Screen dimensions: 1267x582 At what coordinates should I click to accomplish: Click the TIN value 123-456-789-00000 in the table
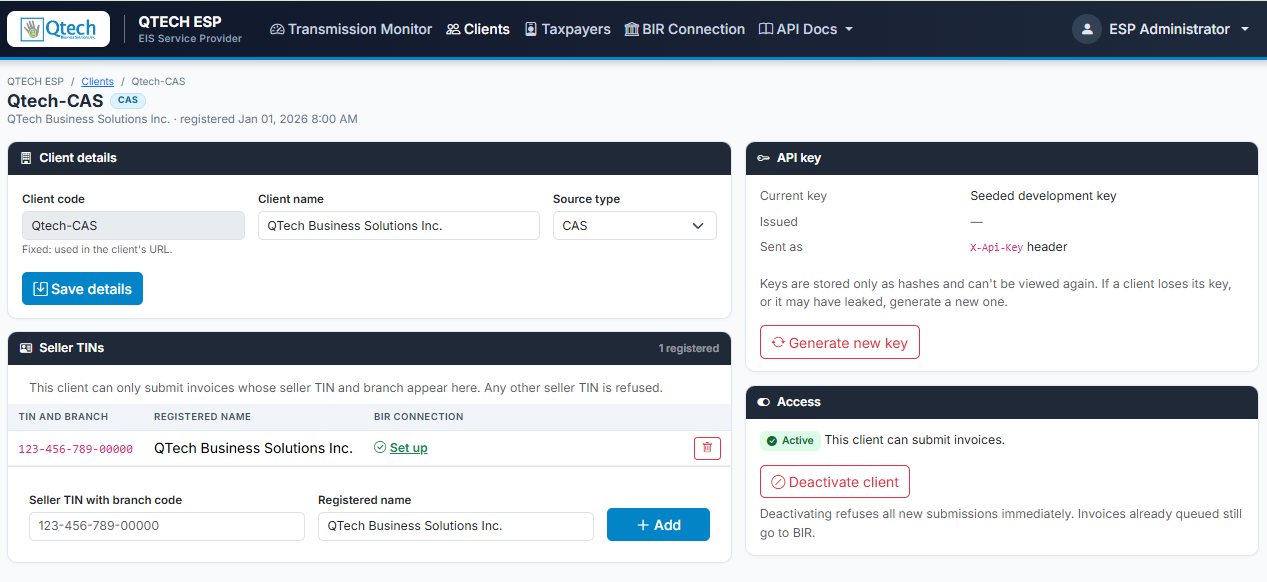[x=76, y=449]
